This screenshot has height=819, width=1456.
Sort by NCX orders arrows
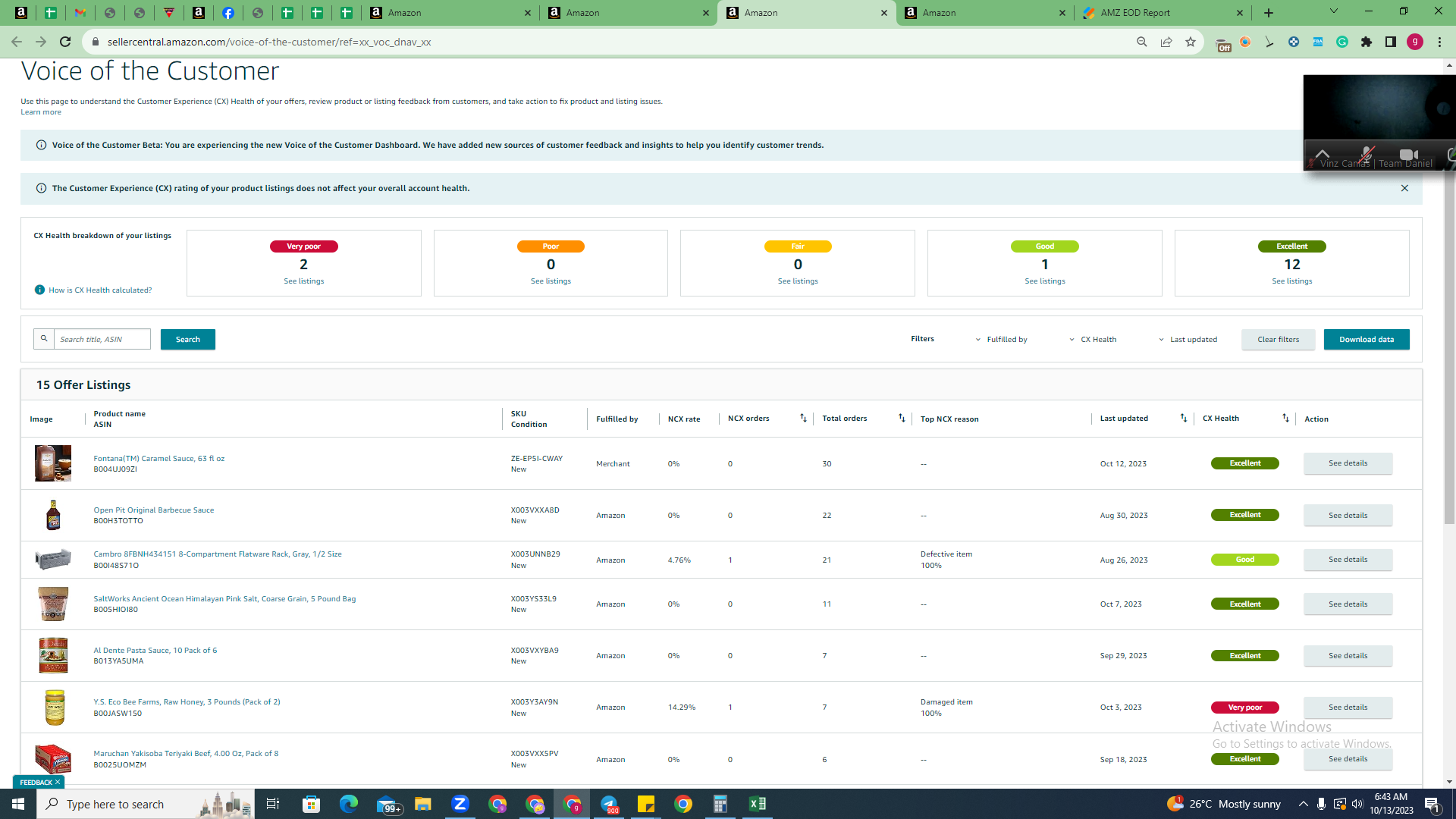(x=803, y=418)
